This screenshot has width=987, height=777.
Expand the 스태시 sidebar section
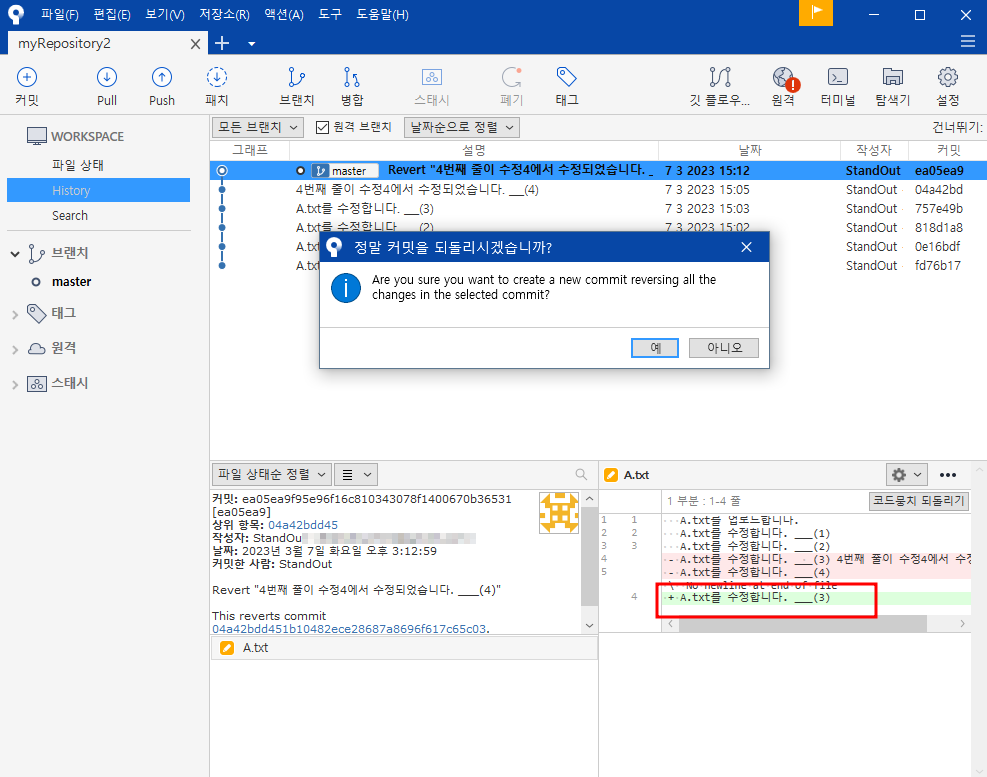[15, 385]
